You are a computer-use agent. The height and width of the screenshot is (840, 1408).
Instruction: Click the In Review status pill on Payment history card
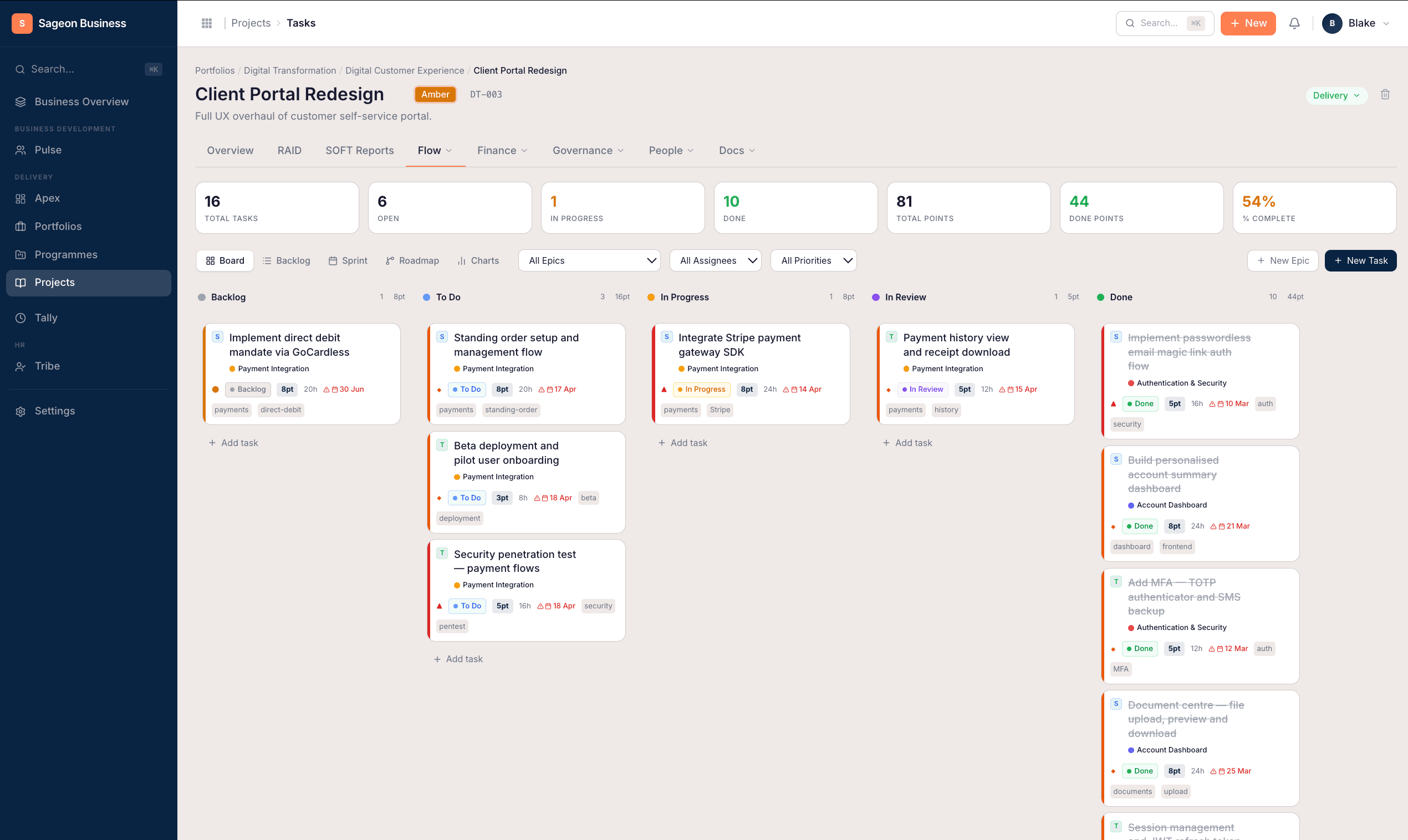tap(923, 390)
